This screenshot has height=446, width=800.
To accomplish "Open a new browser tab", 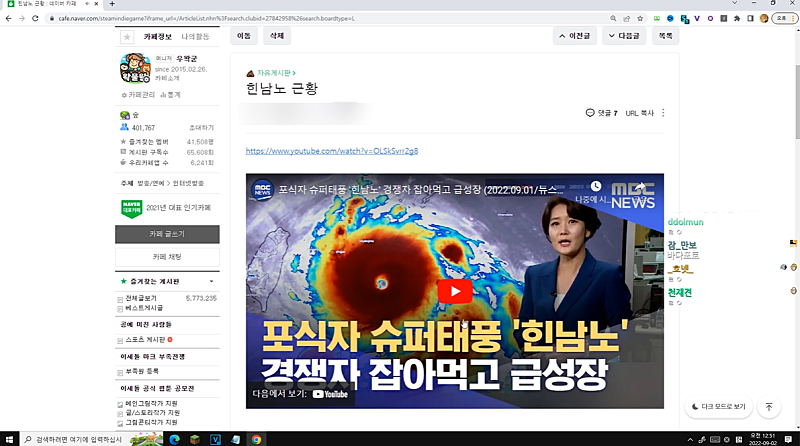I will click(x=112, y=4).
